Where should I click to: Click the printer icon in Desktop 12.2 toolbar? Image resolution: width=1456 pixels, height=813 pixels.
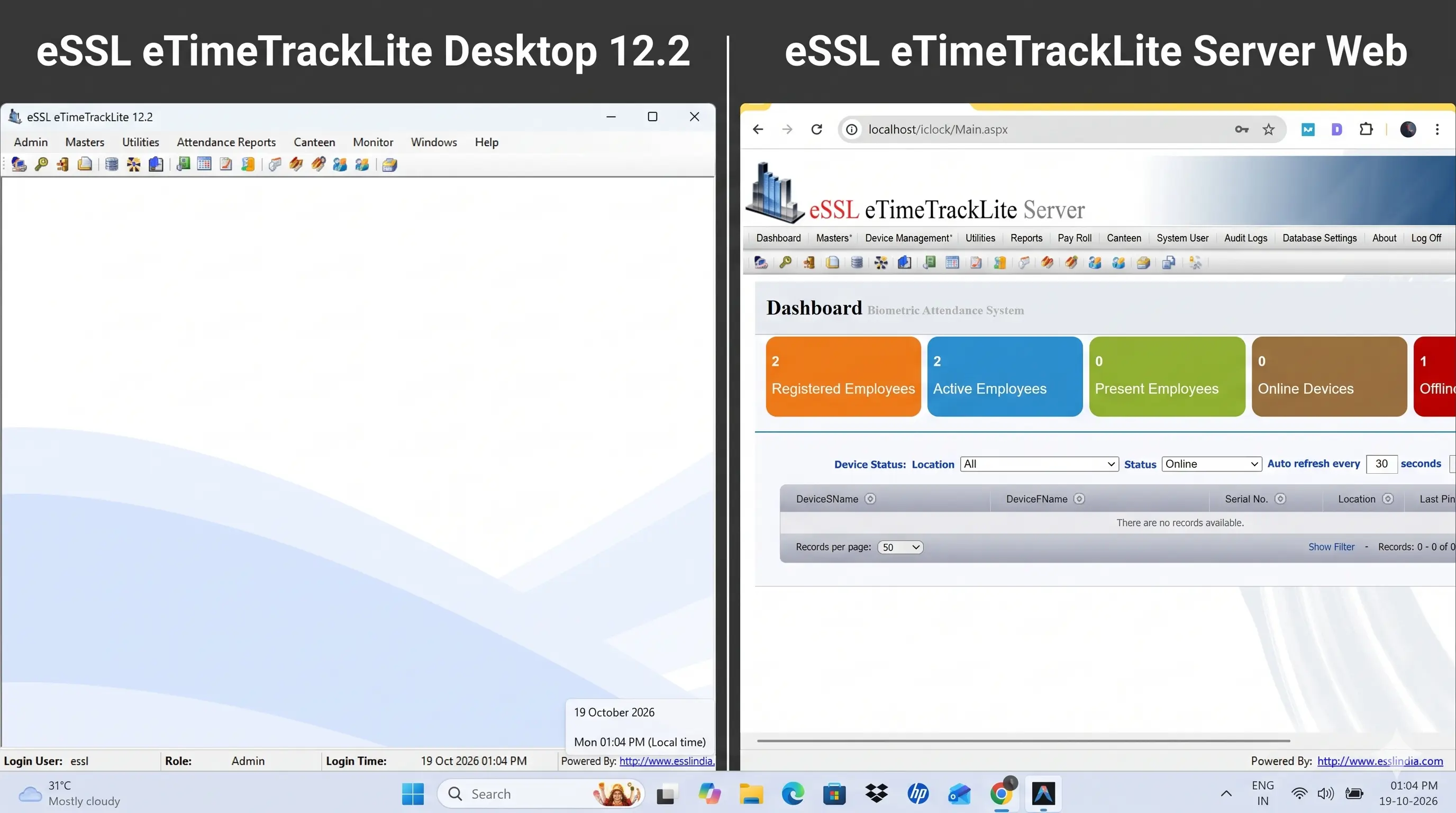(389, 165)
